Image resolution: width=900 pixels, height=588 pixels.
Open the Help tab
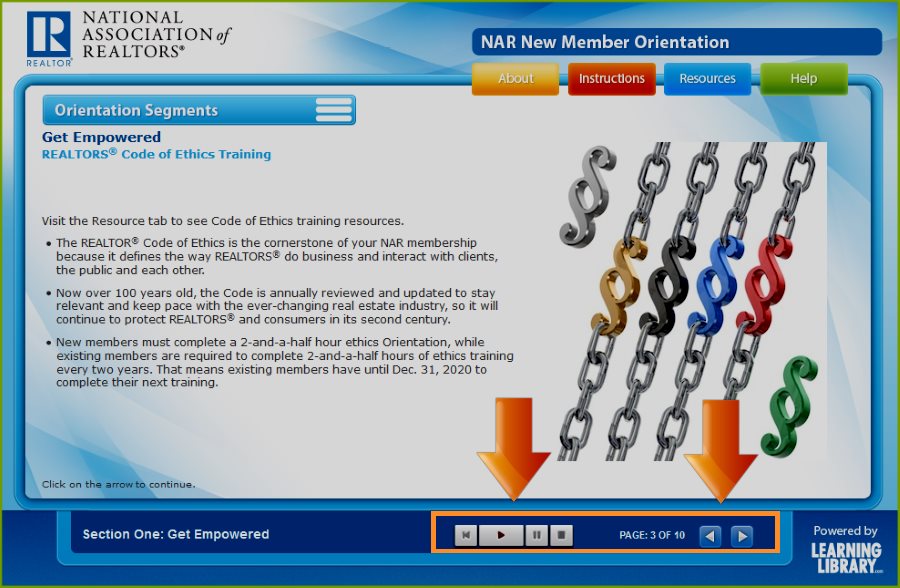click(x=803, y=79)
